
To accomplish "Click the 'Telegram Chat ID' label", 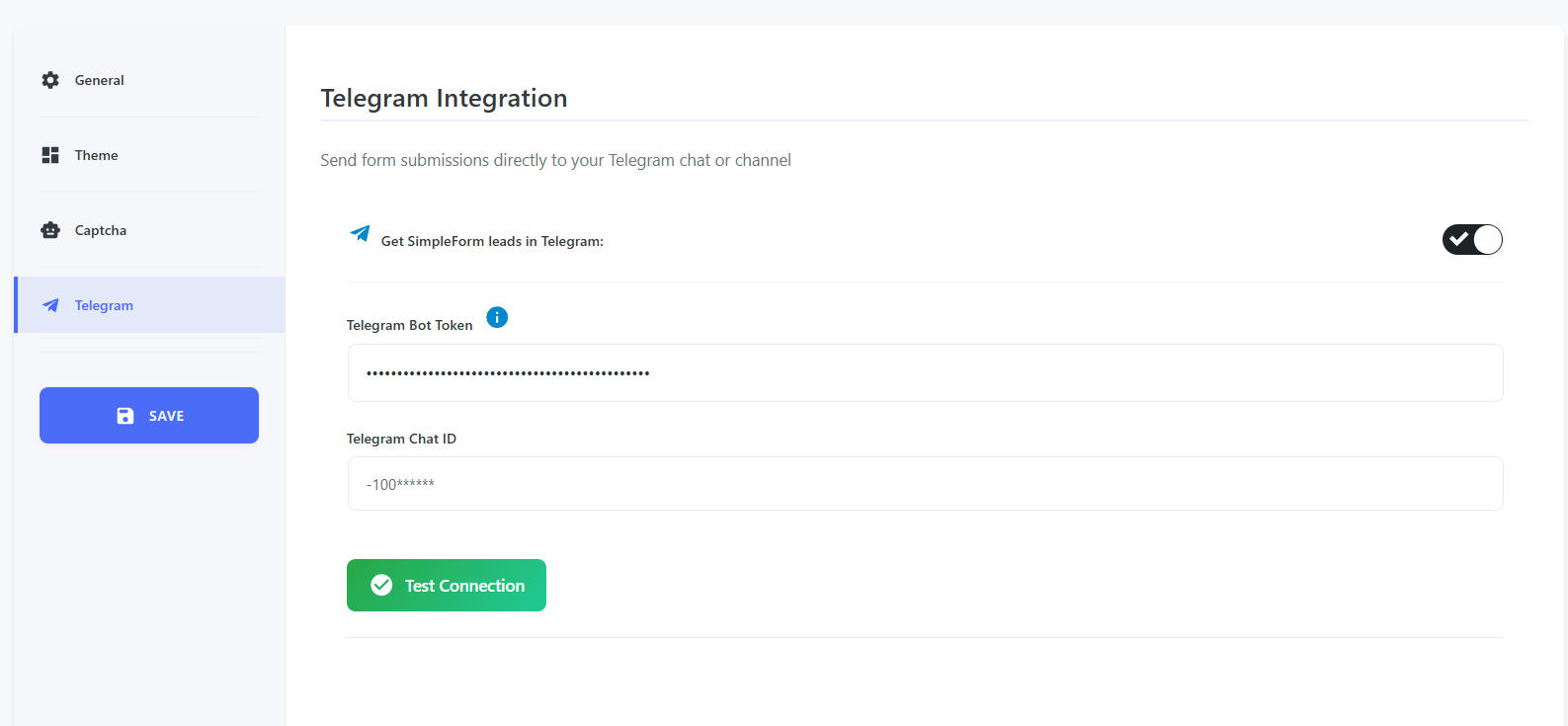I will click(x=401, y=439).
